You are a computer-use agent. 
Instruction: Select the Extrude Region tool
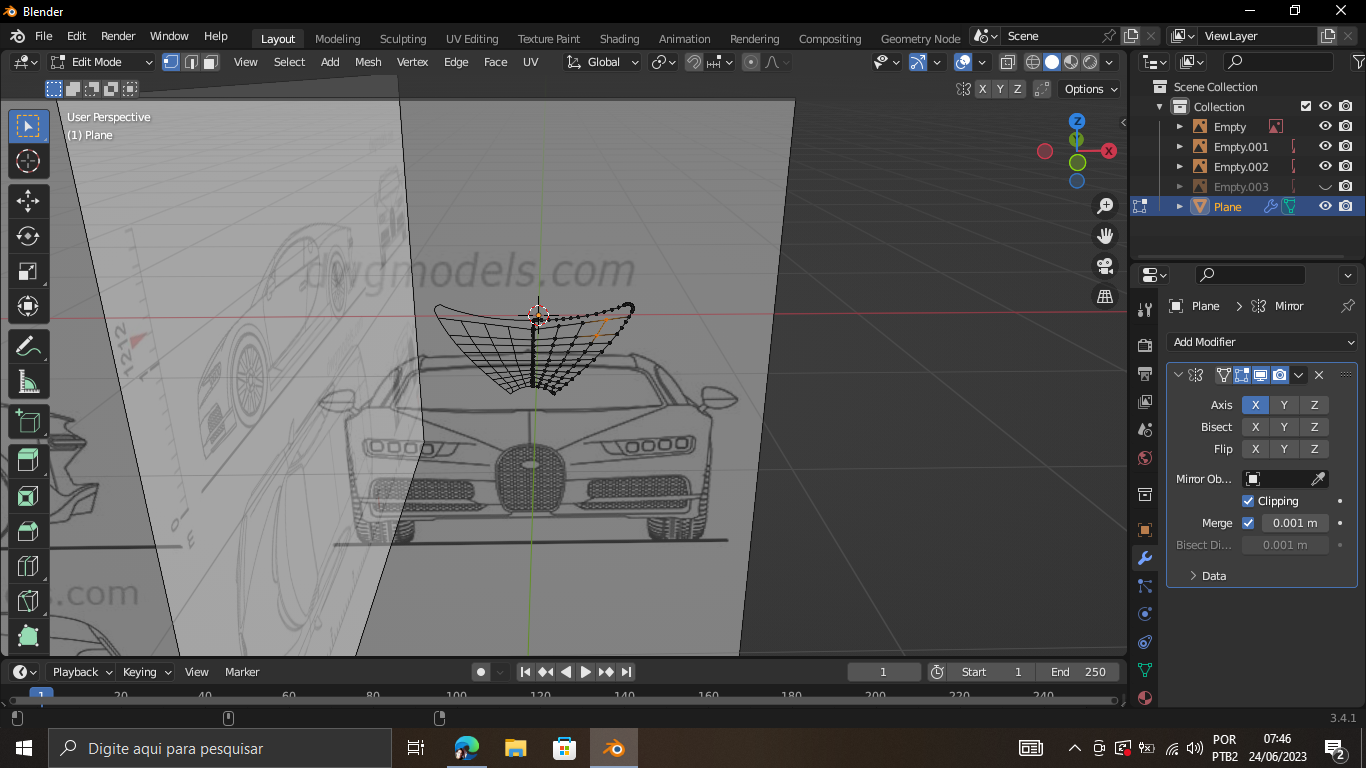[28, 461]
